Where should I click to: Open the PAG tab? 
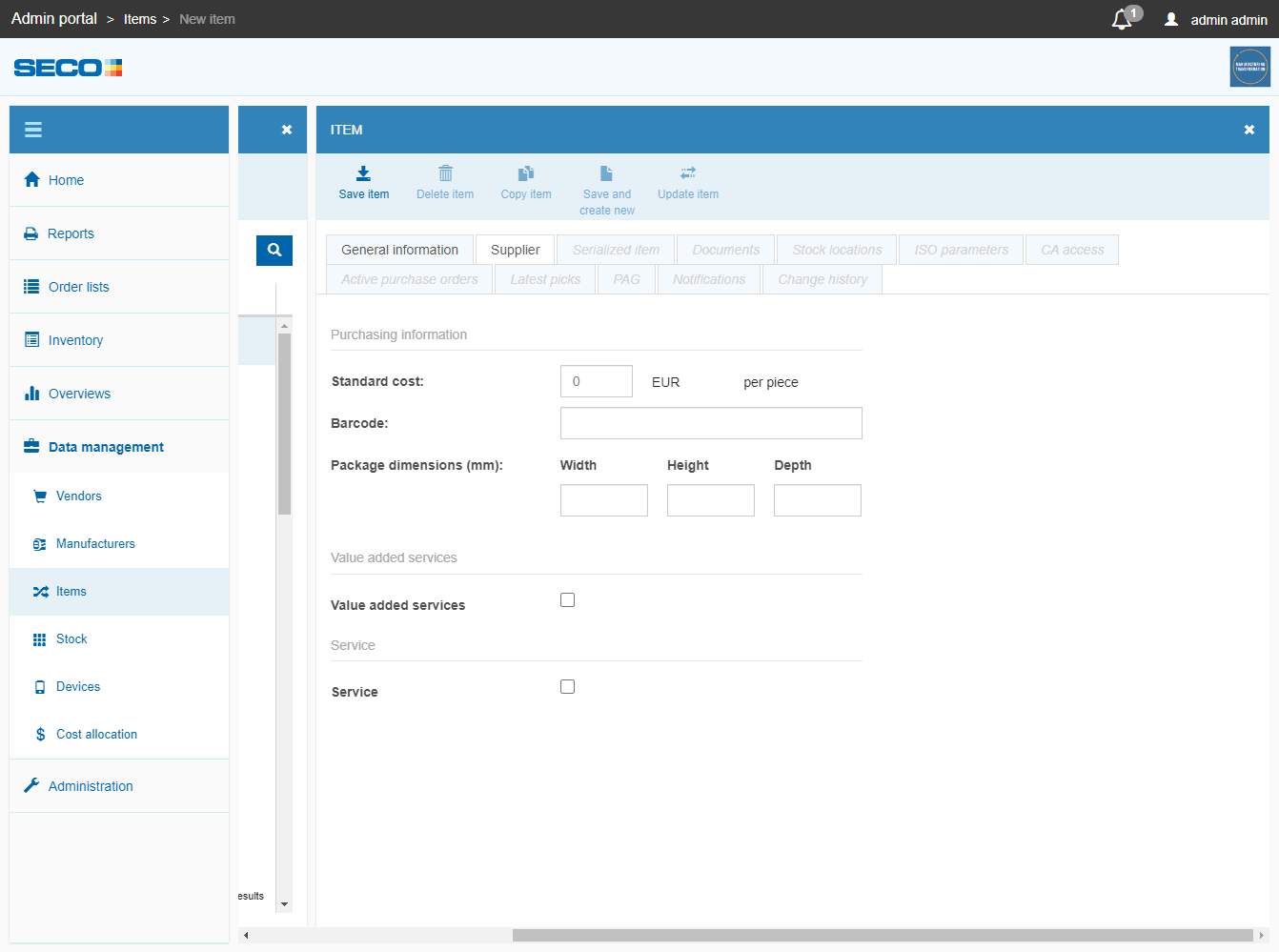click(627, 279)
